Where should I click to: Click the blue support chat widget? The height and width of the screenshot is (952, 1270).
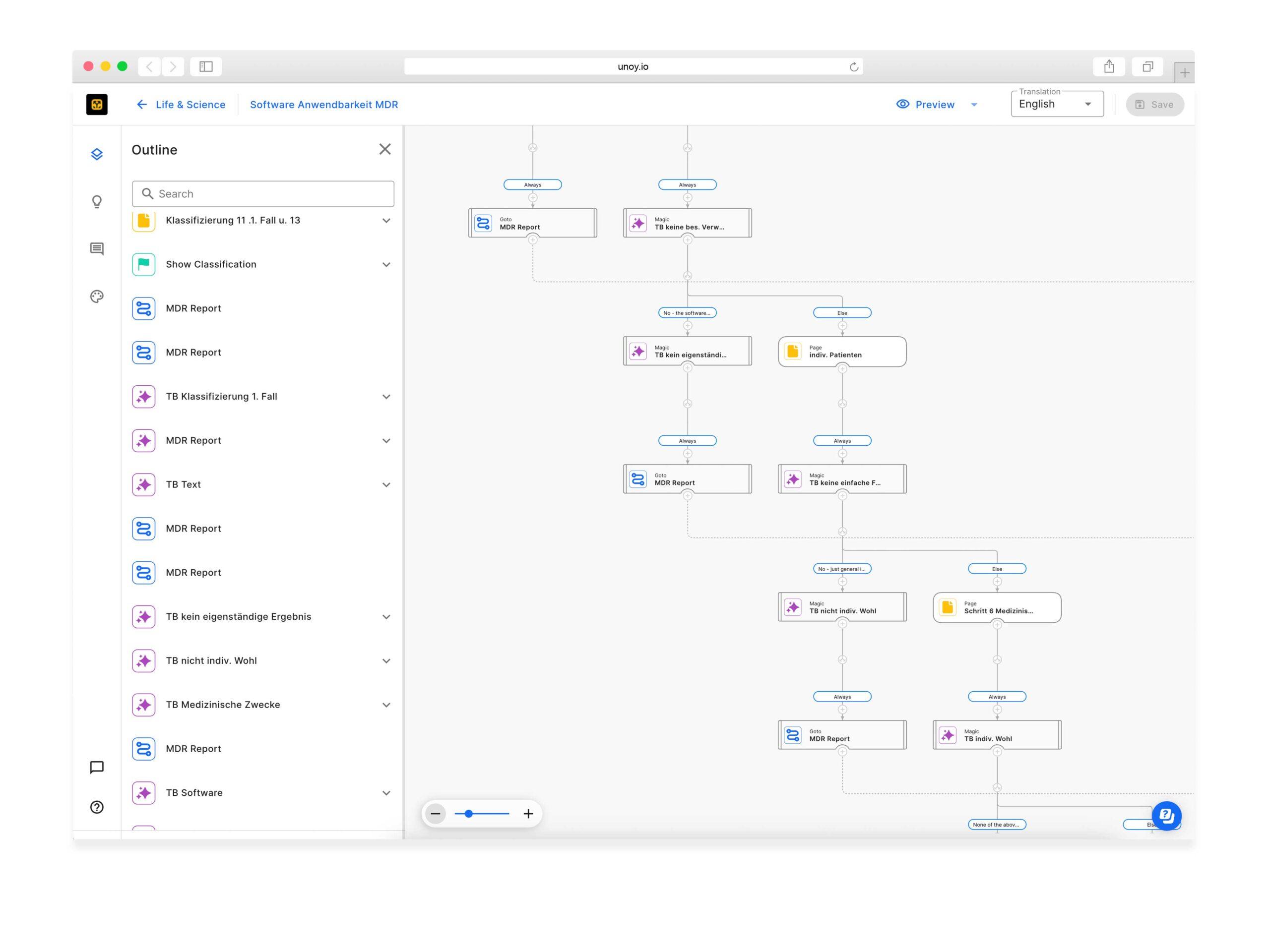(1166, 816)
